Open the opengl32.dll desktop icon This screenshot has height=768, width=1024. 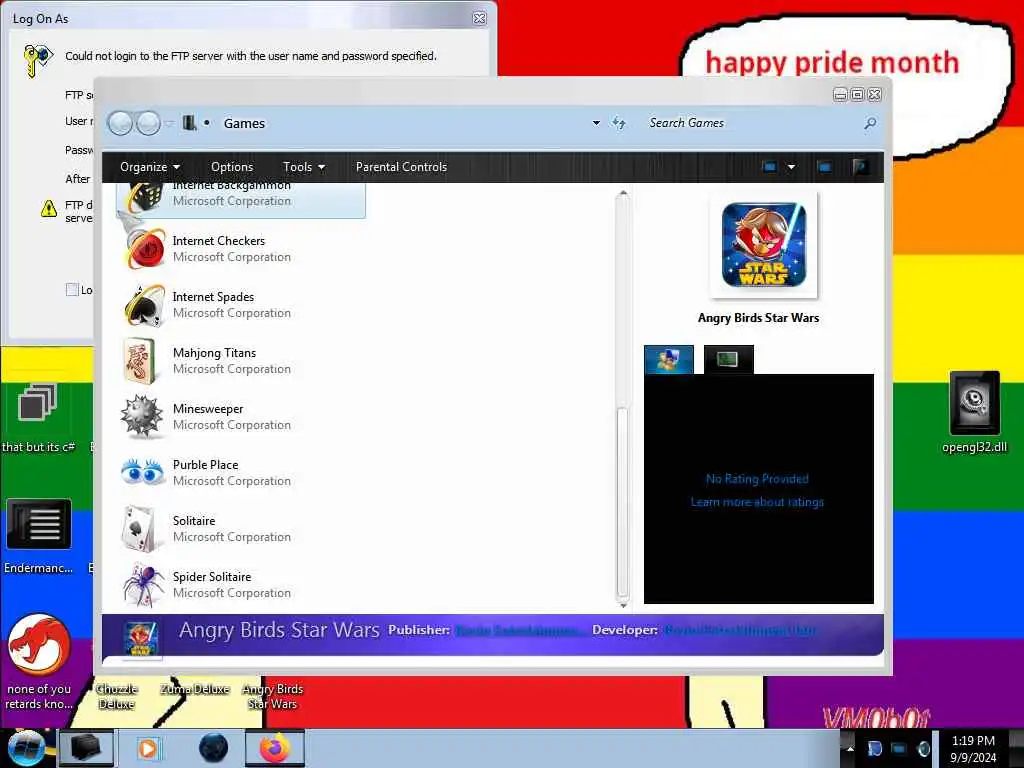coord(974,412)
